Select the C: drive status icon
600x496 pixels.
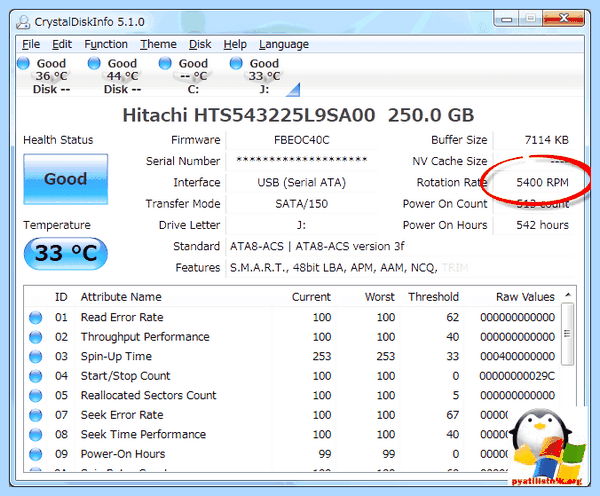pyautogui.click(x=186, y=76)
